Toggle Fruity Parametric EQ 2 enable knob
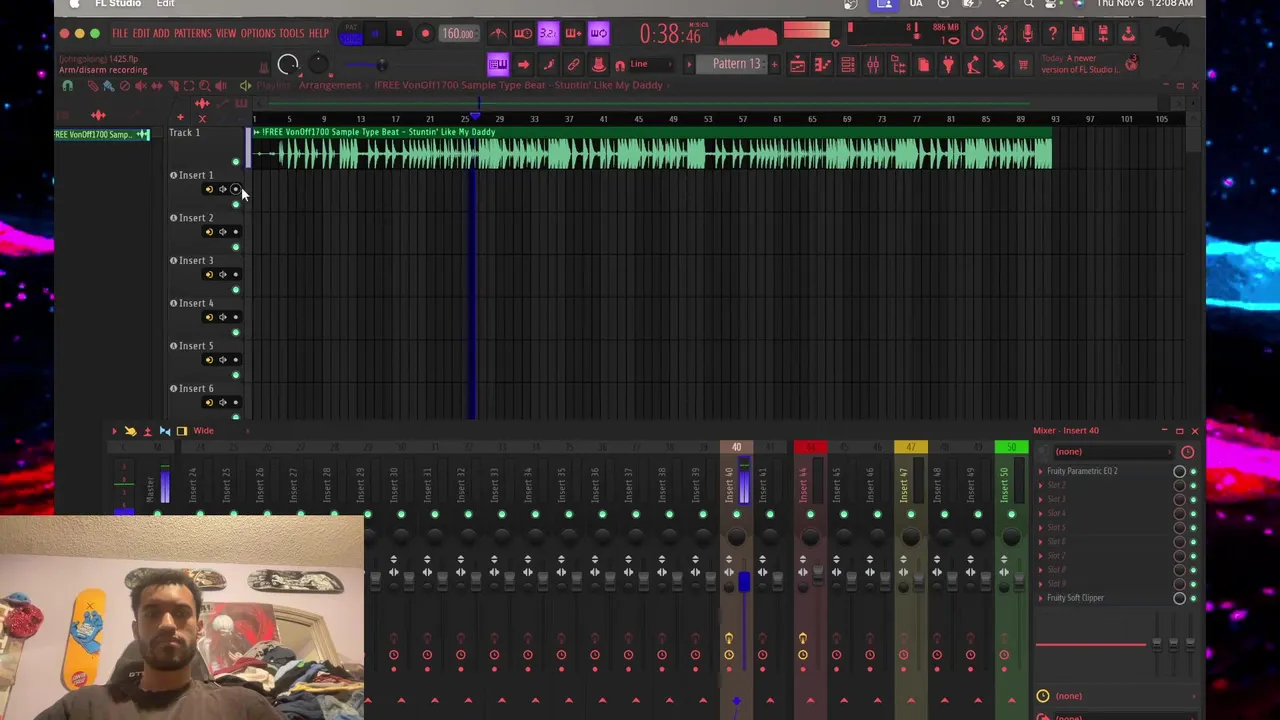The height and width of the screenshot is (720, 1280). pos(1179,471)
